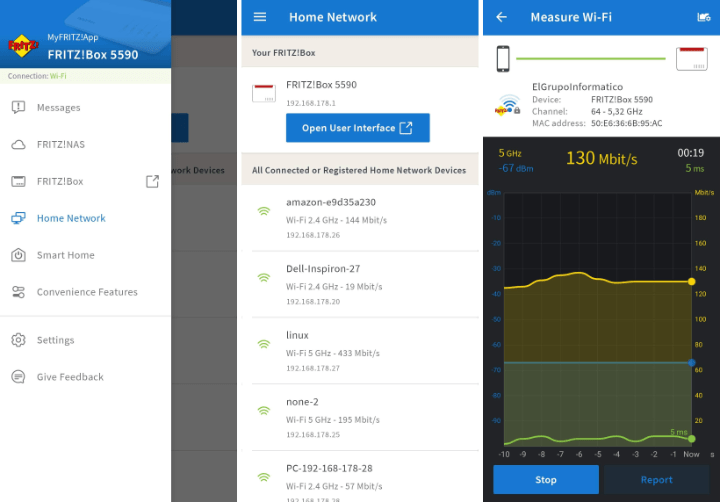Click the FRITZ! logo in the header

[x=23, y=45]
